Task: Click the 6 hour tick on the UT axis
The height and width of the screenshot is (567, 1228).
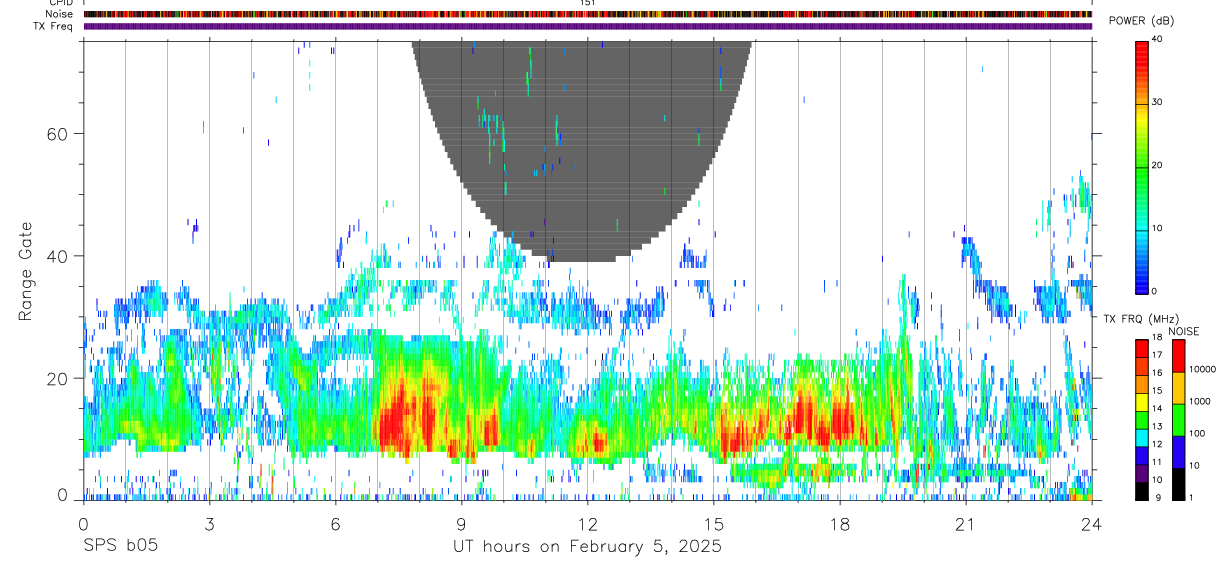Action: pos(335,523)
